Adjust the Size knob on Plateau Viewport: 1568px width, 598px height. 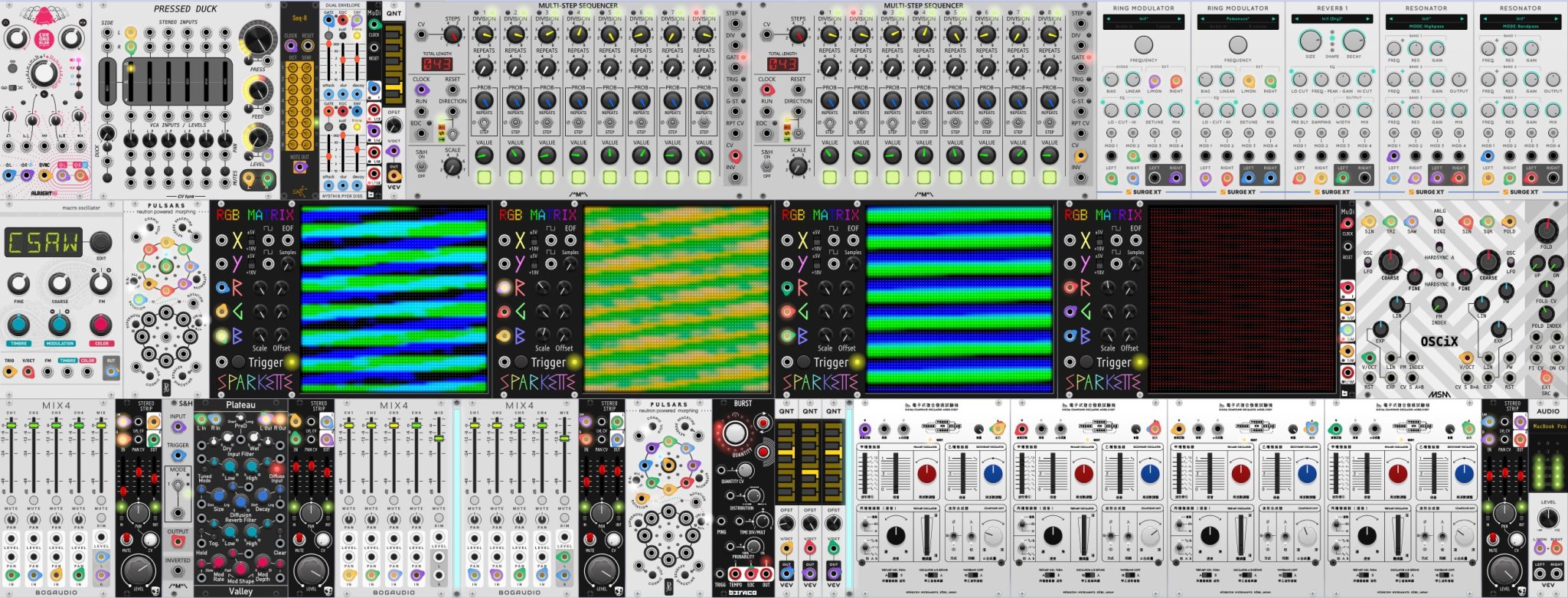(x=218, y=497)
